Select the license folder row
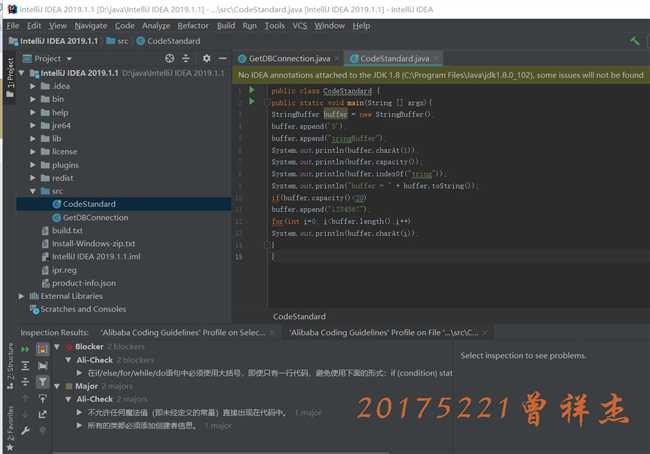The height and width of the screenshot is (454, 650). pos(124,152)
